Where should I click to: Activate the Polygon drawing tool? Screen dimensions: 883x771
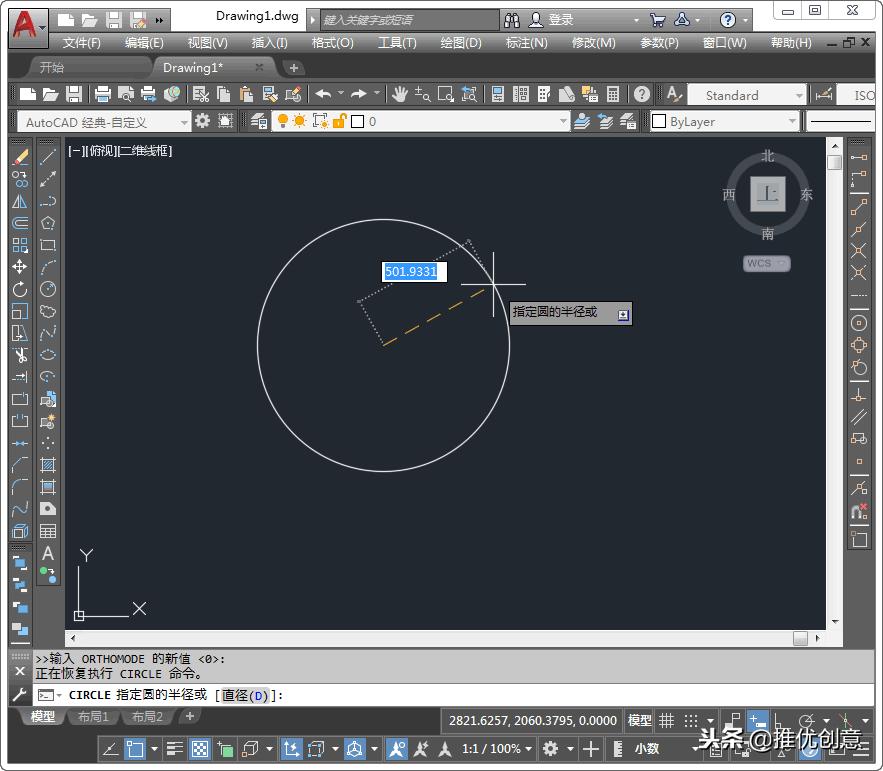[47, 222]
